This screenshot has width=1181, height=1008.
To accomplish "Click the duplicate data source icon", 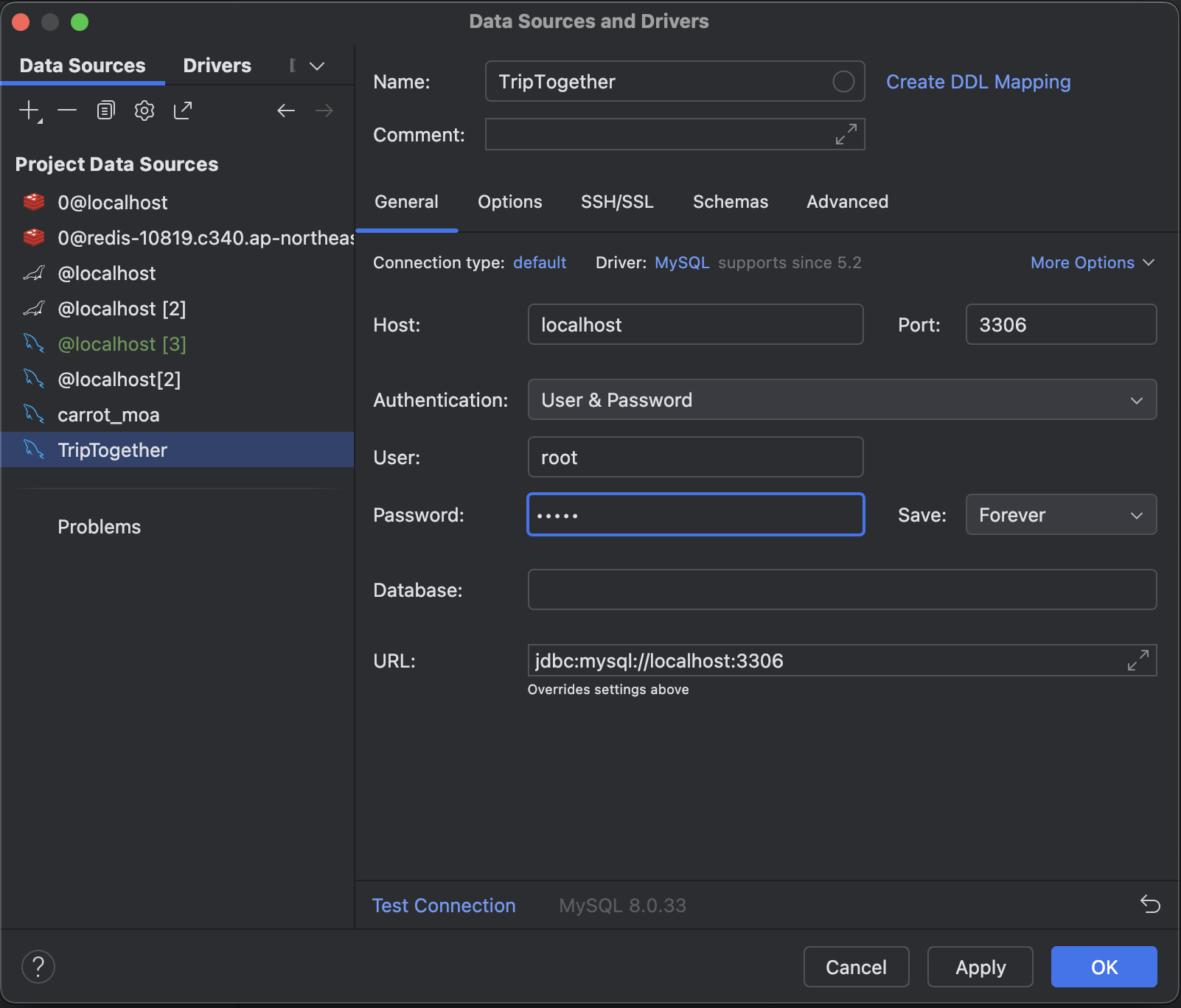I will (105, 111).
